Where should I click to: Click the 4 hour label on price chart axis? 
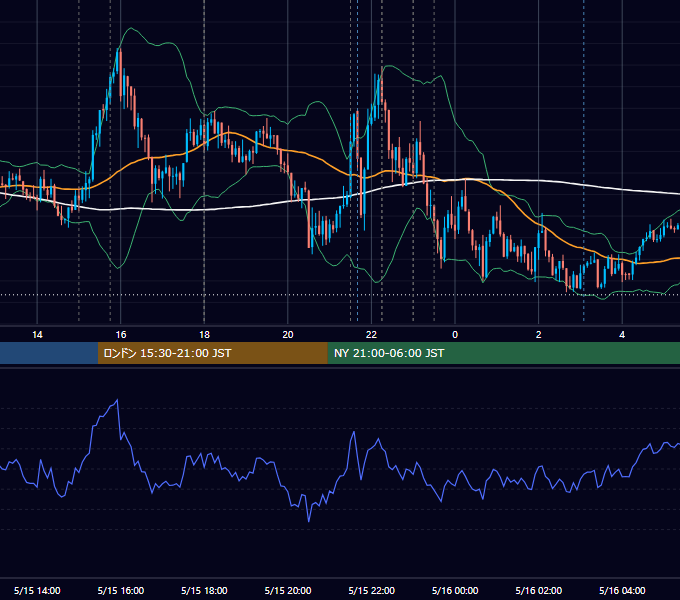tap(622, 335)
